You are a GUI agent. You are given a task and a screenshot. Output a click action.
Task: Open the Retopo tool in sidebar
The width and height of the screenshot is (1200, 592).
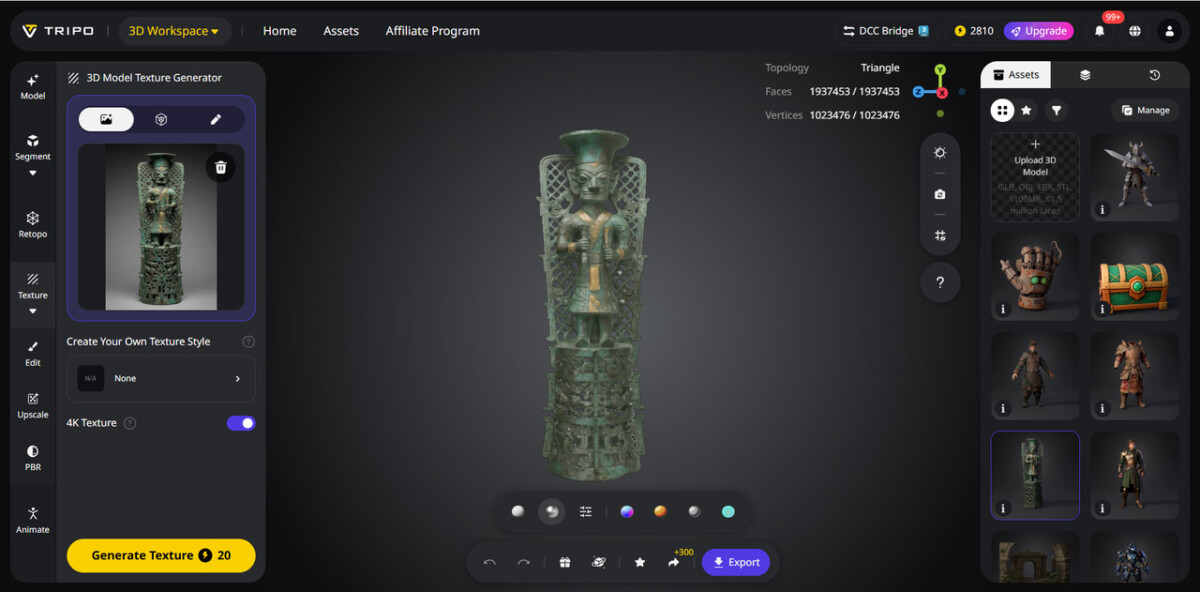point(32,224)
